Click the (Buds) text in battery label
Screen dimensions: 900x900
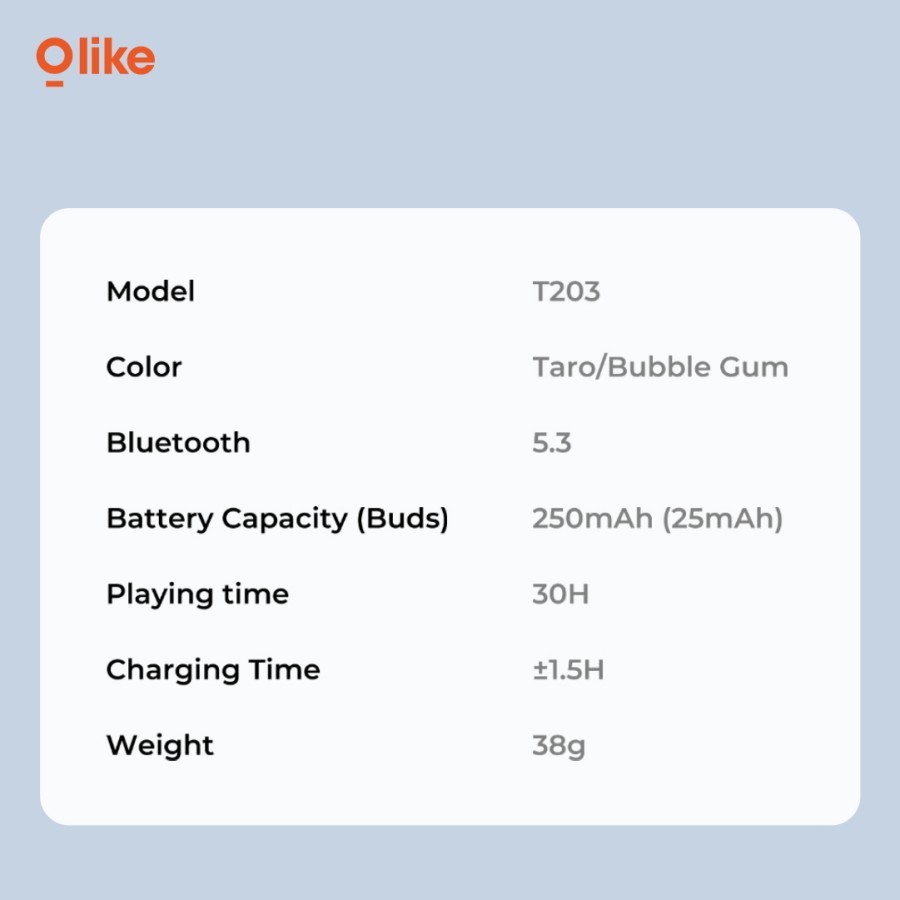tap(402, 519)
